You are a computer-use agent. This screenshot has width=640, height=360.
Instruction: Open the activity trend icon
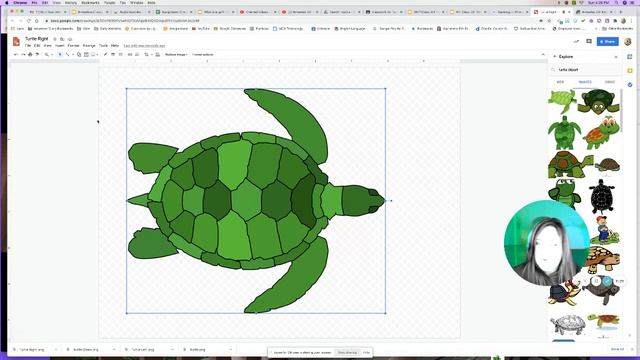[x=576, y=41]
